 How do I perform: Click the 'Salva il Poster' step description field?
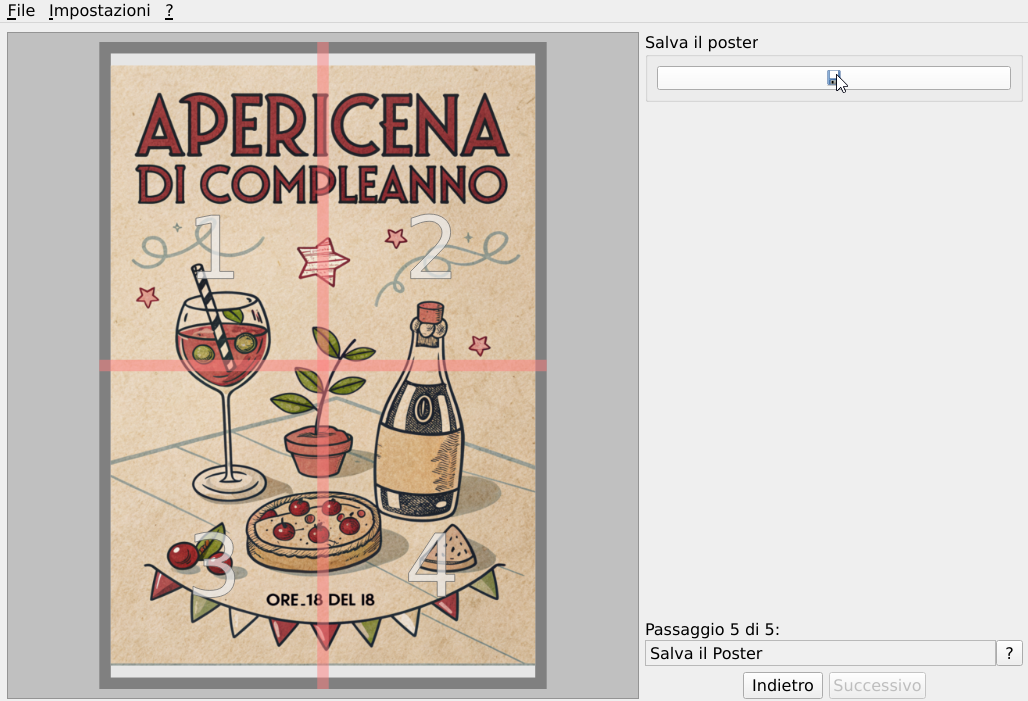pyautogui.click(x=819, y=653)
